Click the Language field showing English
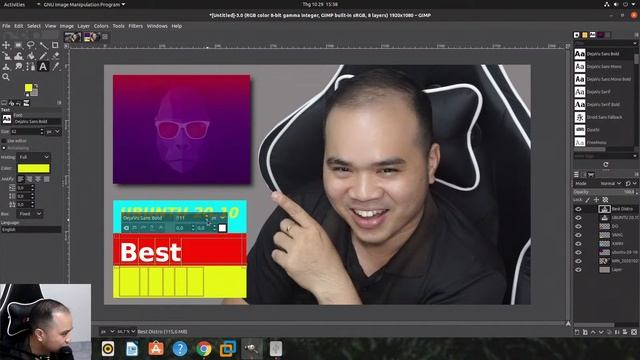The height and width of the screenshot is (360, 640). click(31, 230)
